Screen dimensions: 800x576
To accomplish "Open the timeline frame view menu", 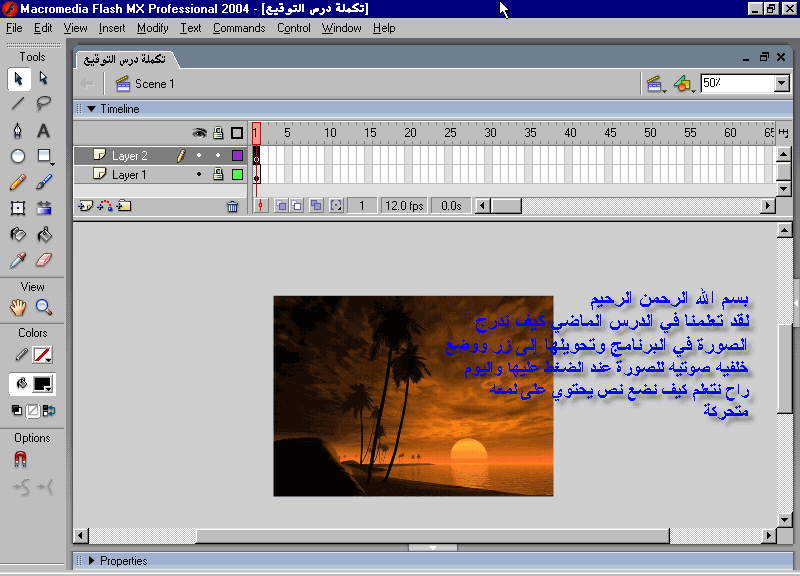I will 784,133.
